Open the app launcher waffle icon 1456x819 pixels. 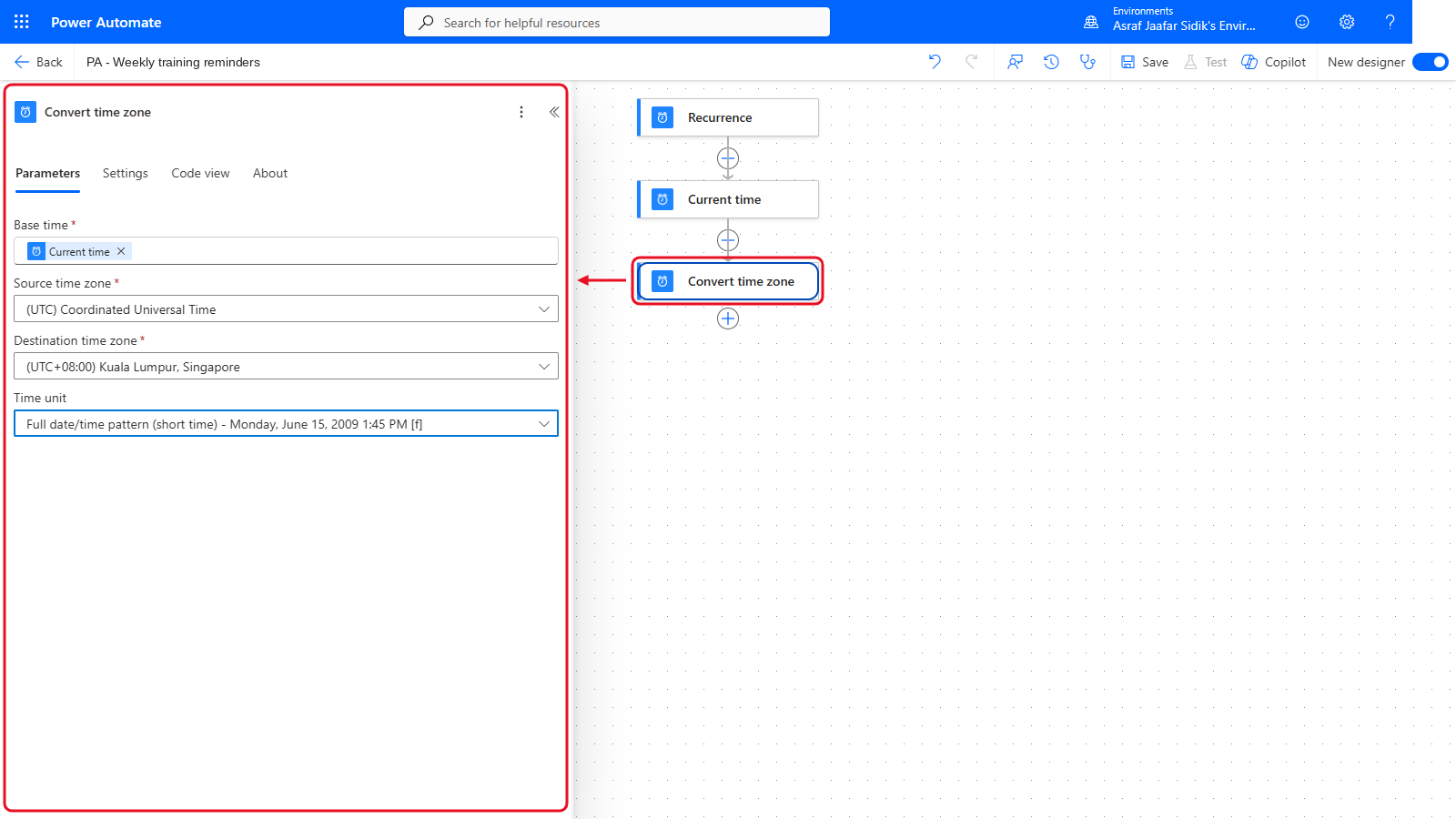tap(22, 22)
